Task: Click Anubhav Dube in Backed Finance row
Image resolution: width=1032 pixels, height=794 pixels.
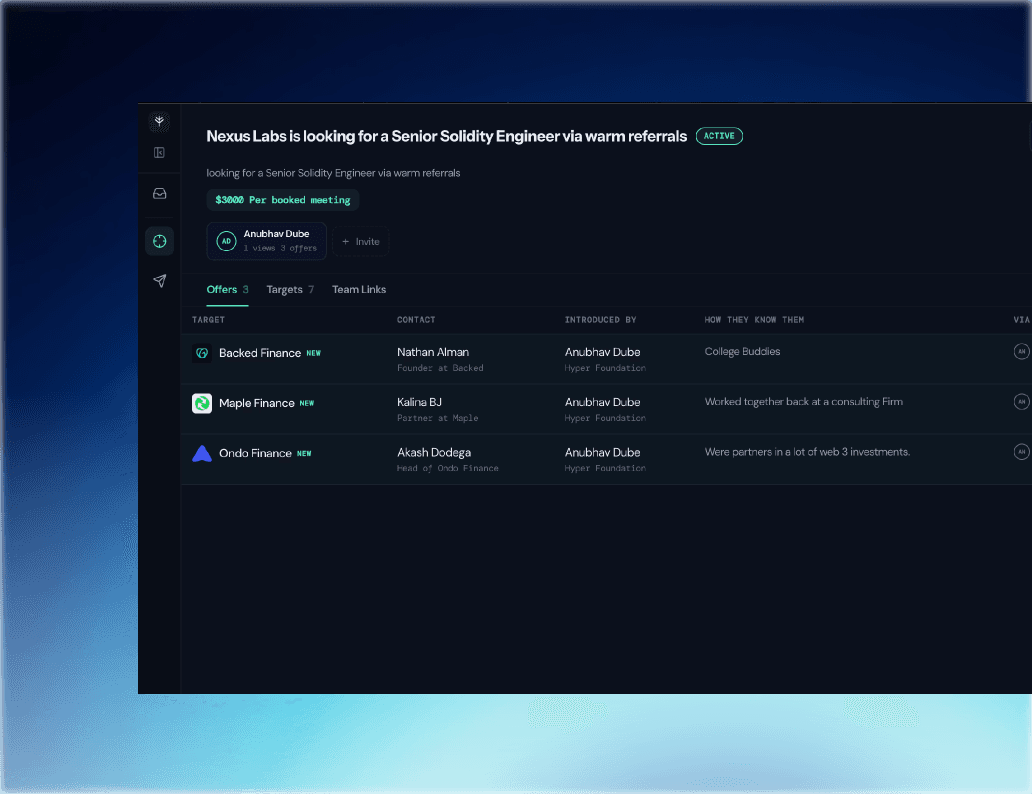Action: [602, 352]
